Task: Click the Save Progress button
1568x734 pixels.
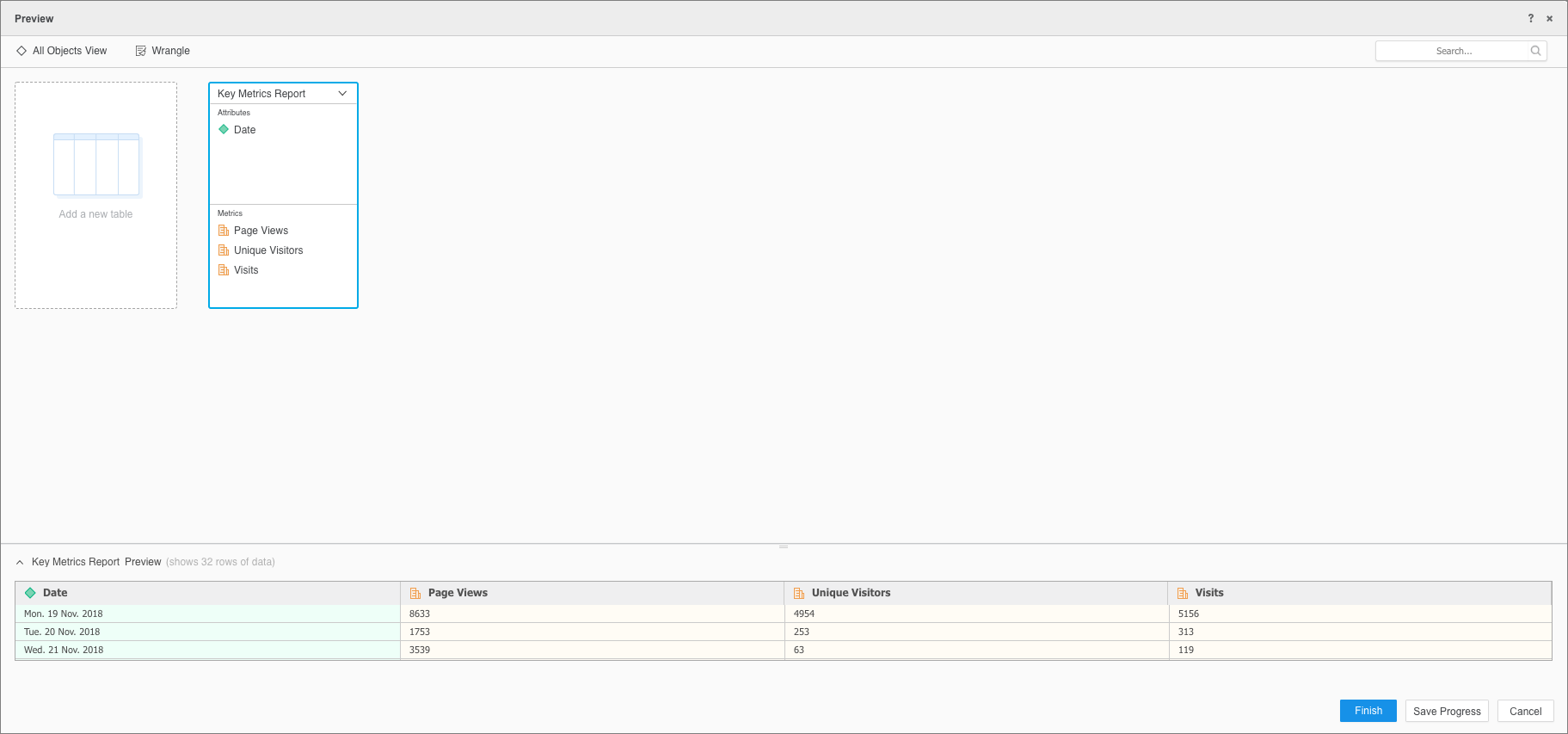Action: point(1447,711)
